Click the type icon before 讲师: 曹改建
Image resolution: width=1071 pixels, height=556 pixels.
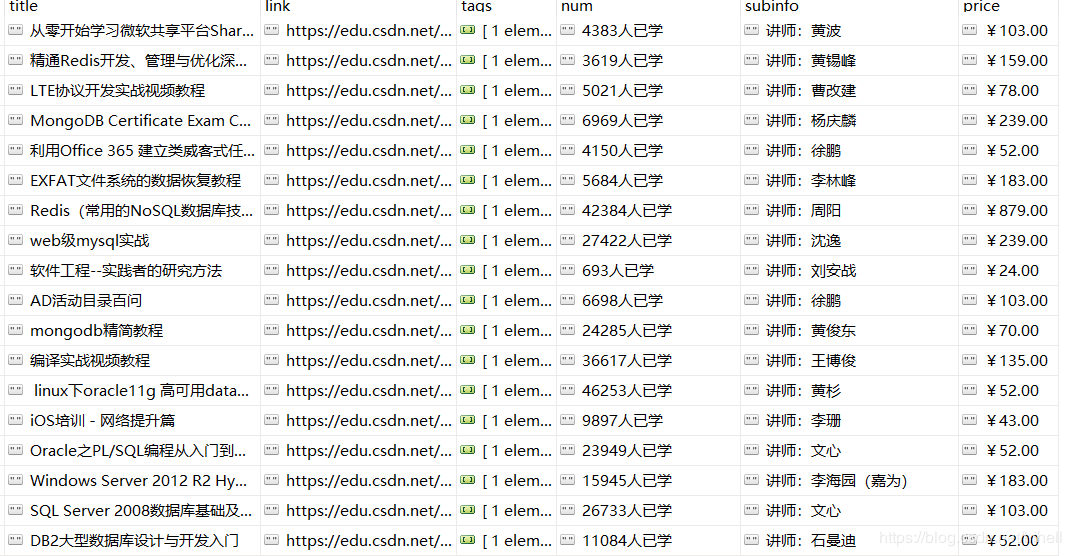tap(751, 90)
